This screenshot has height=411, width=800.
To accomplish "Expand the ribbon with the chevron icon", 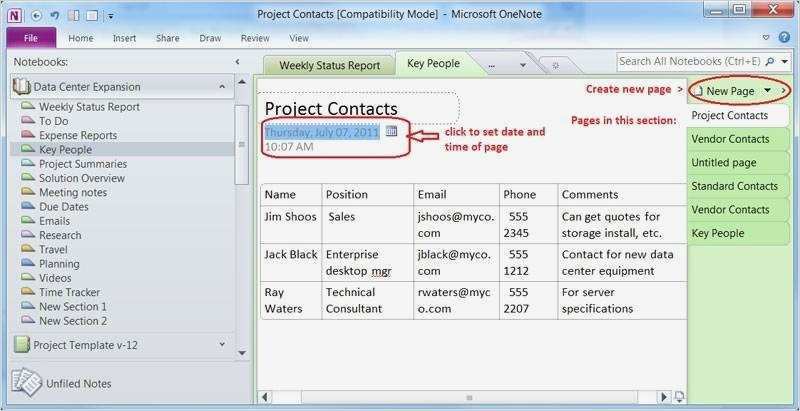I will coord(766,37).
